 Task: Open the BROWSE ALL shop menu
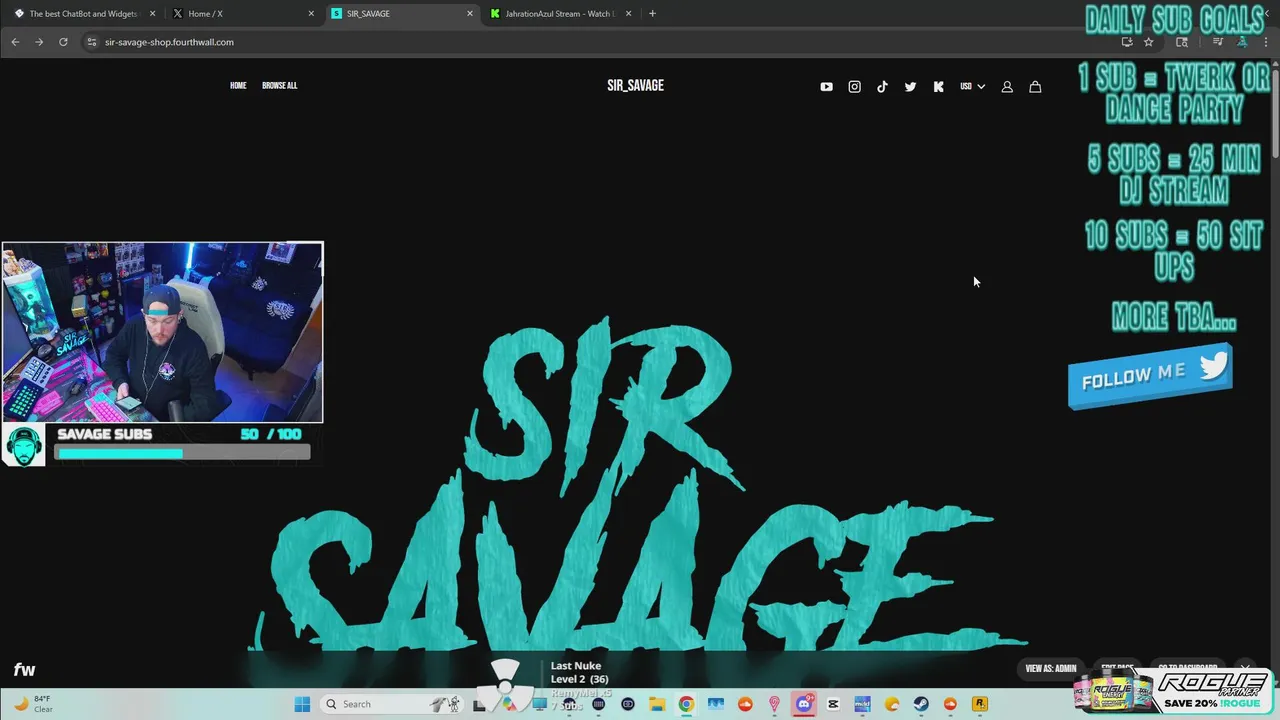pyautogui.click(x=279, y=86)
